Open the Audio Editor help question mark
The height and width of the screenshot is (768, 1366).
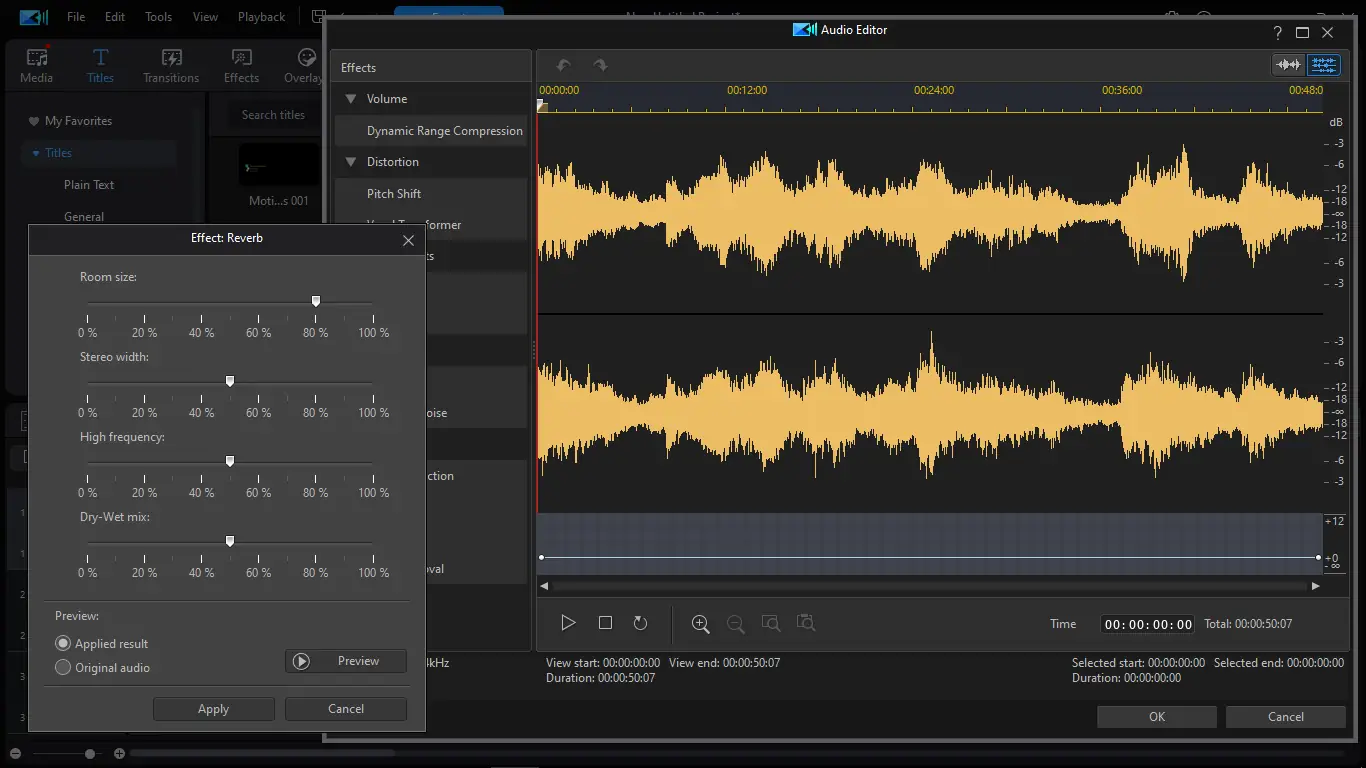tap(1277, 32)
